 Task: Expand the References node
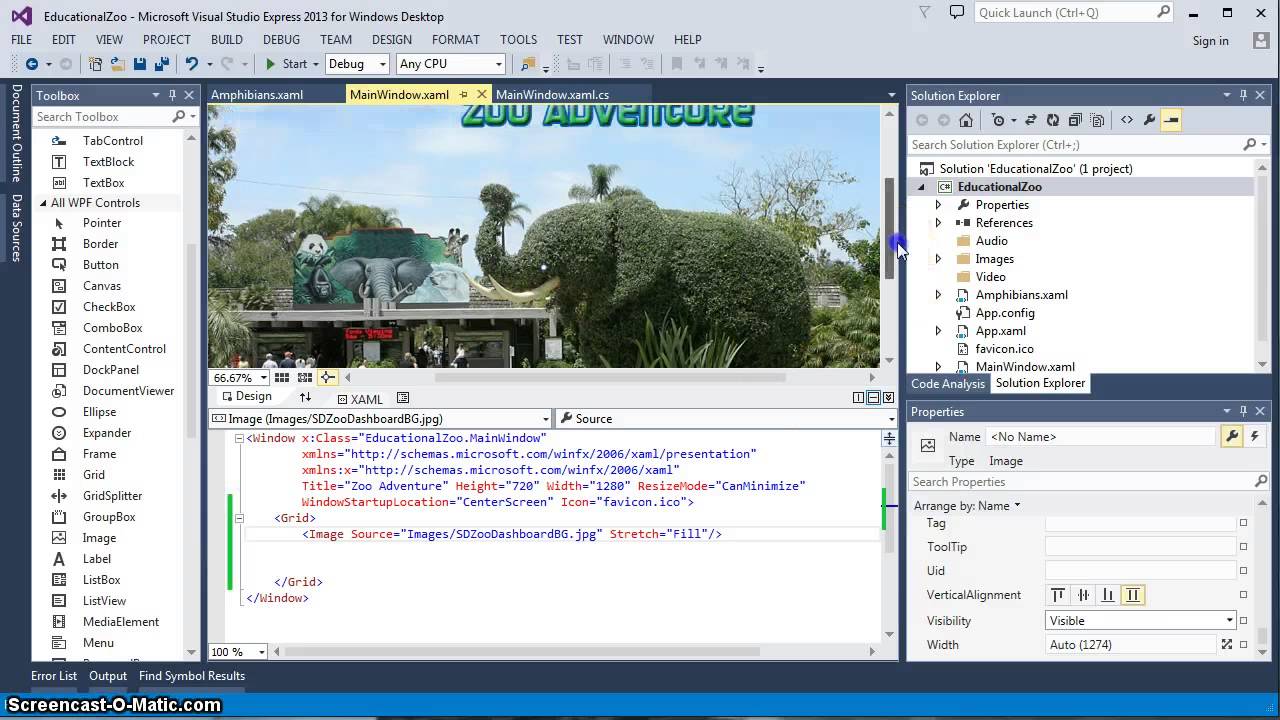938,223
